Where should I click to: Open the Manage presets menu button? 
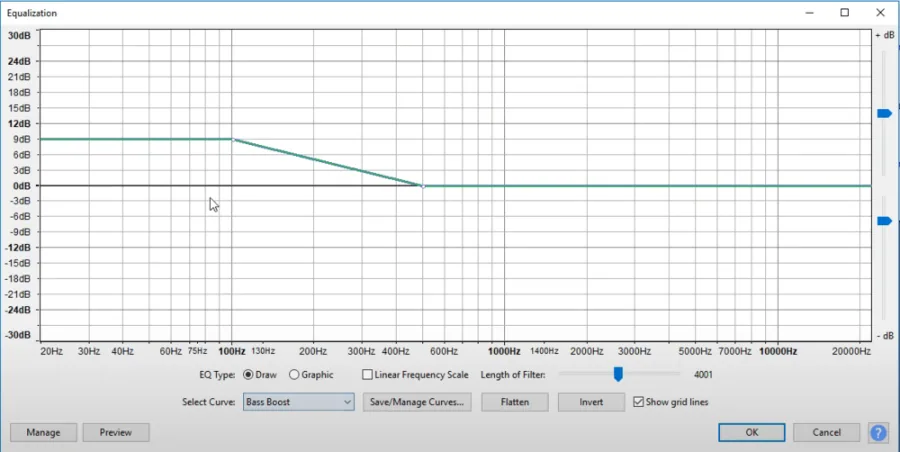(43, 432)
